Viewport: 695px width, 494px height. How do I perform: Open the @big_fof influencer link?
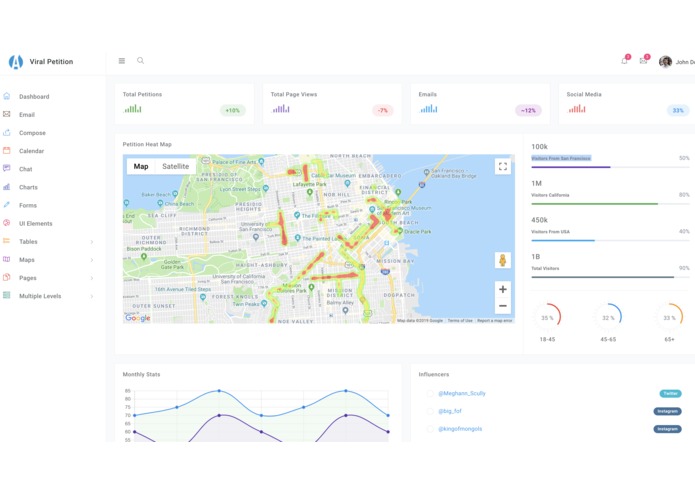coord(449,411)
